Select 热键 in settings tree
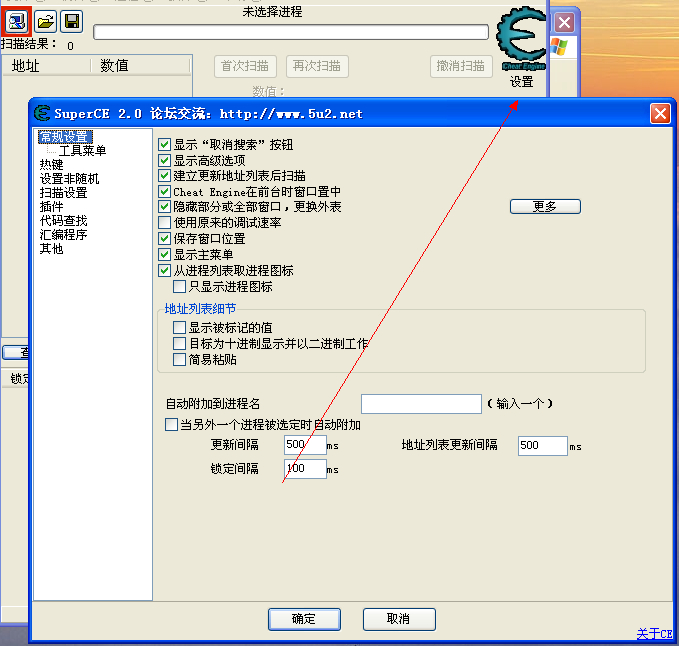679x646 pixels. (x=52, y=165)
